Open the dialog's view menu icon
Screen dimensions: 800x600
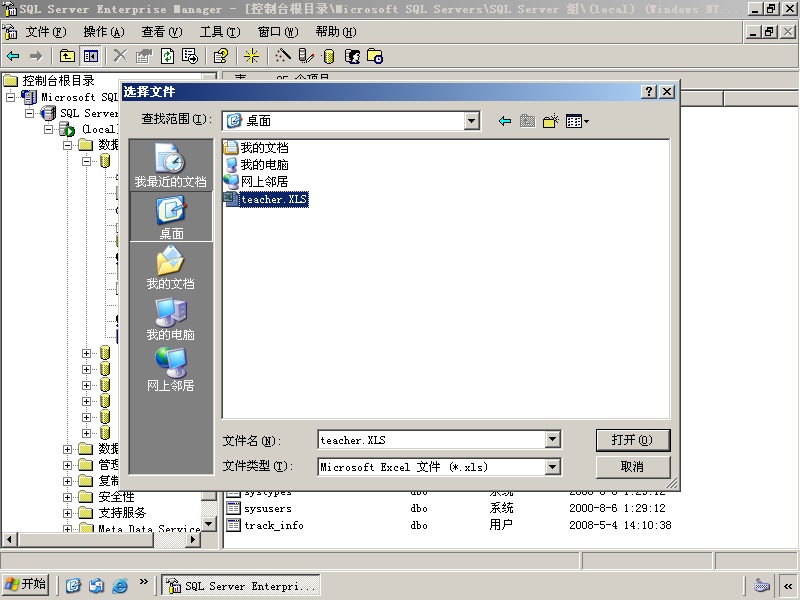pos(577,121)
